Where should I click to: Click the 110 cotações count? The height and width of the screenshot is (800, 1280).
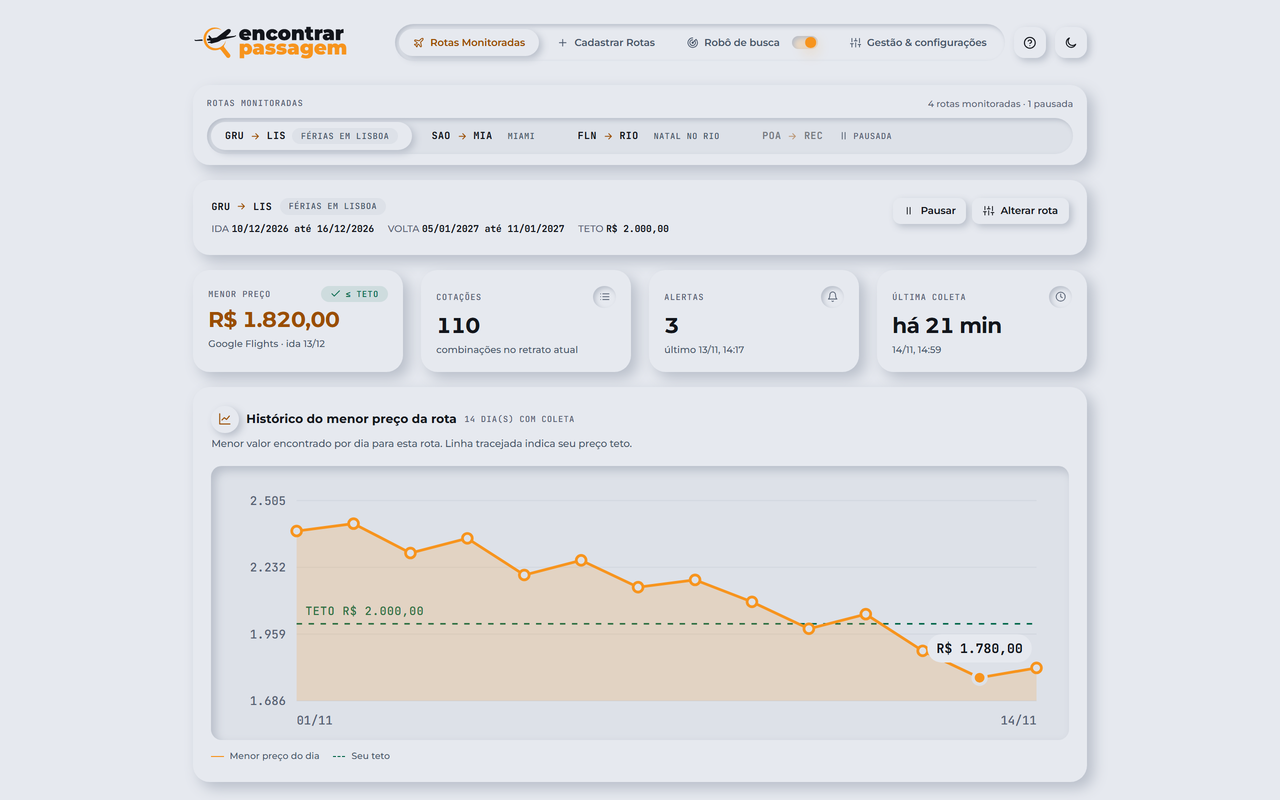[x=459, y=326]
